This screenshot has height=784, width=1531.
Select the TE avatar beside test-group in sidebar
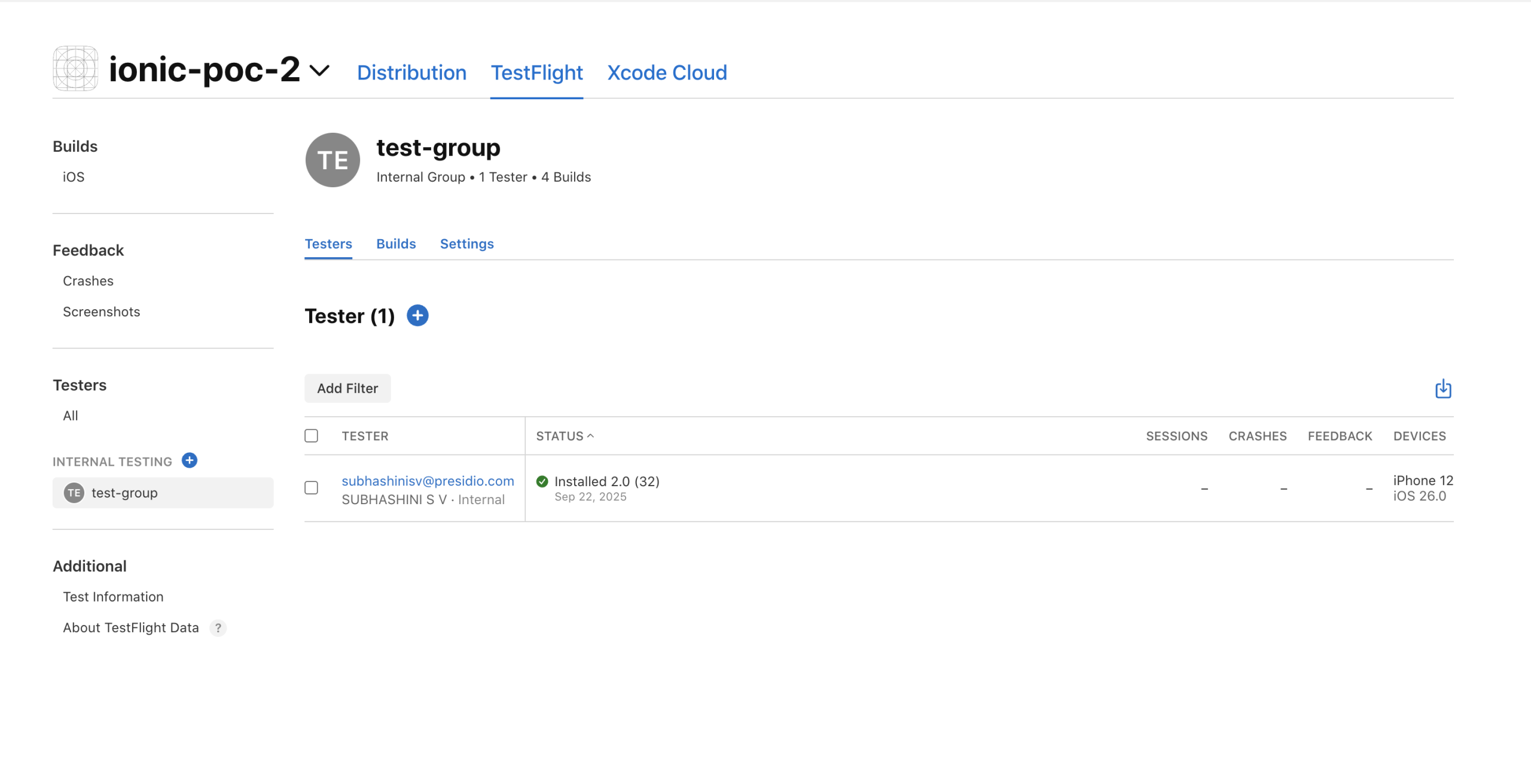(74, 493)
